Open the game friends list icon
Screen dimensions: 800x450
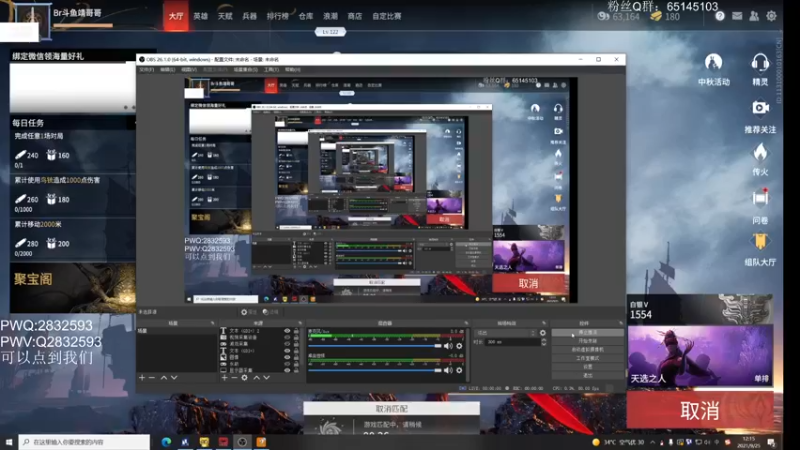click(x=754, y=16)
